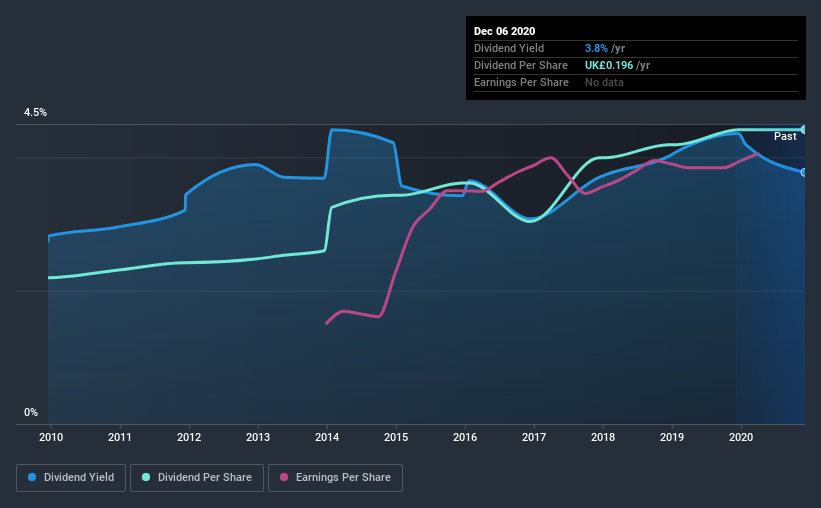The height and width of the screenshot is (508, 821).
Task: Click the Dividend Yield tooltip row label
Action: pyautogui.click(x=509, y=48)
